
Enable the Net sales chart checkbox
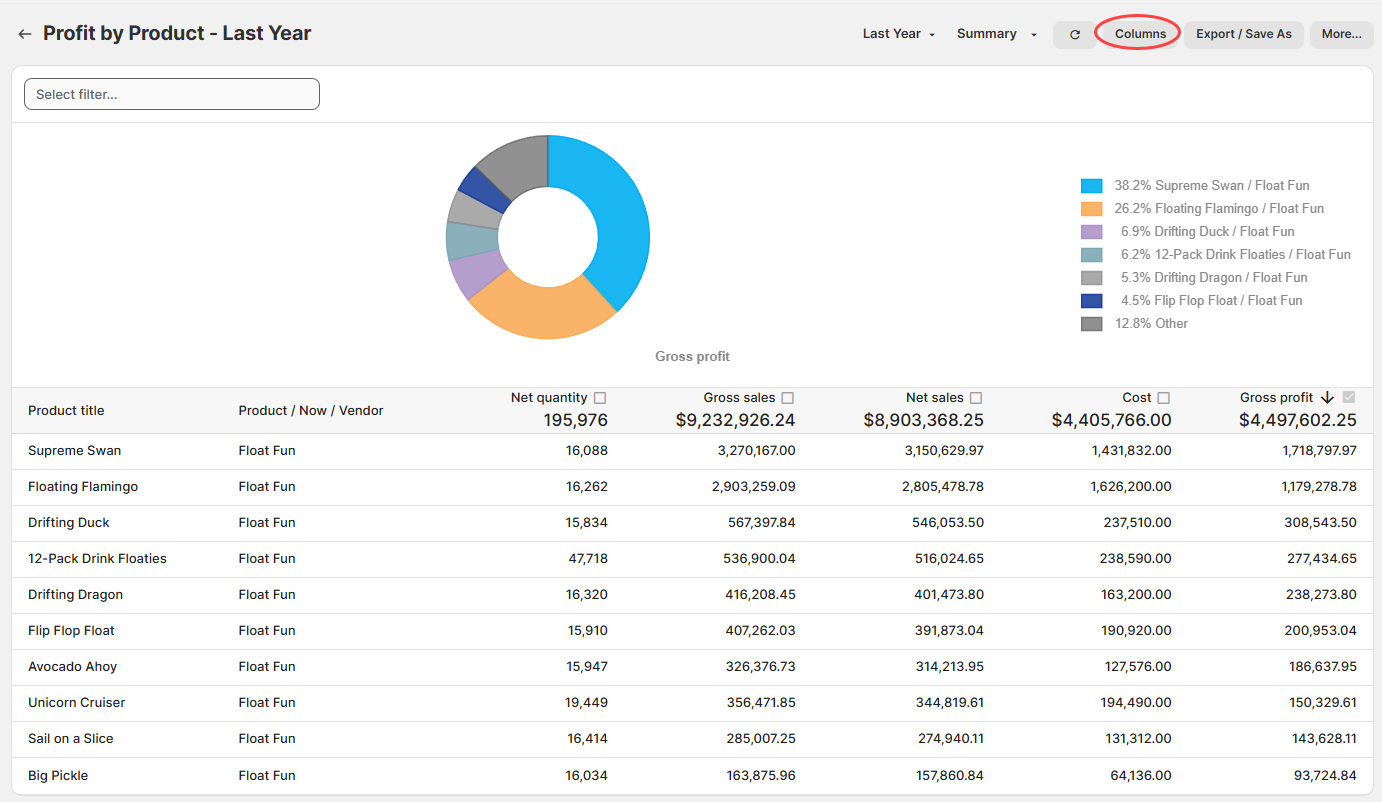coord(976,398)
